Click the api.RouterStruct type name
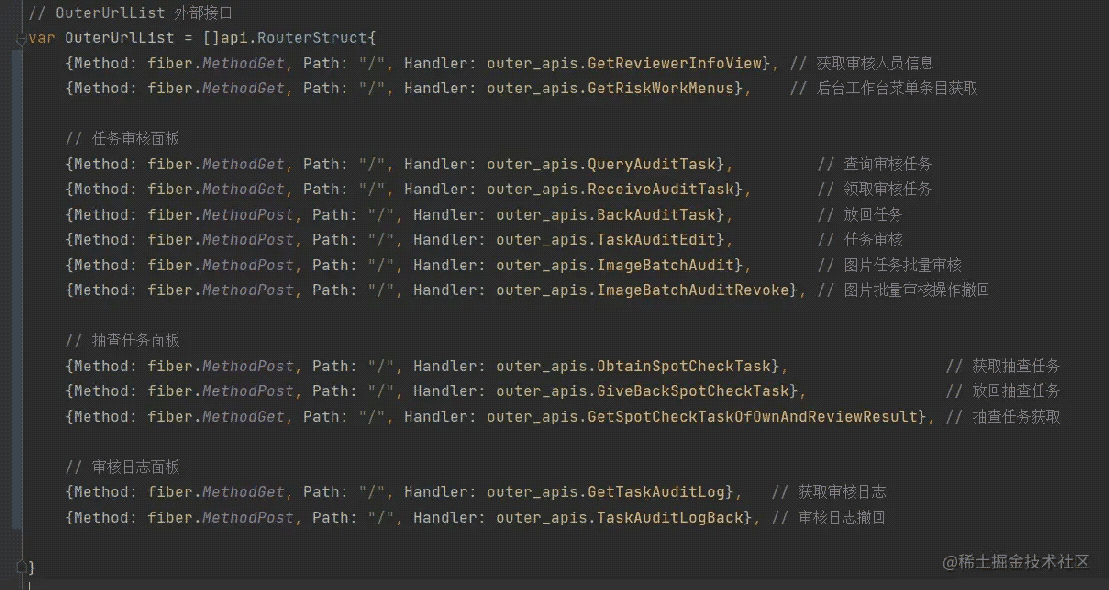The width and height of the screenshot is (1109, 590). [x=298, y=38]
